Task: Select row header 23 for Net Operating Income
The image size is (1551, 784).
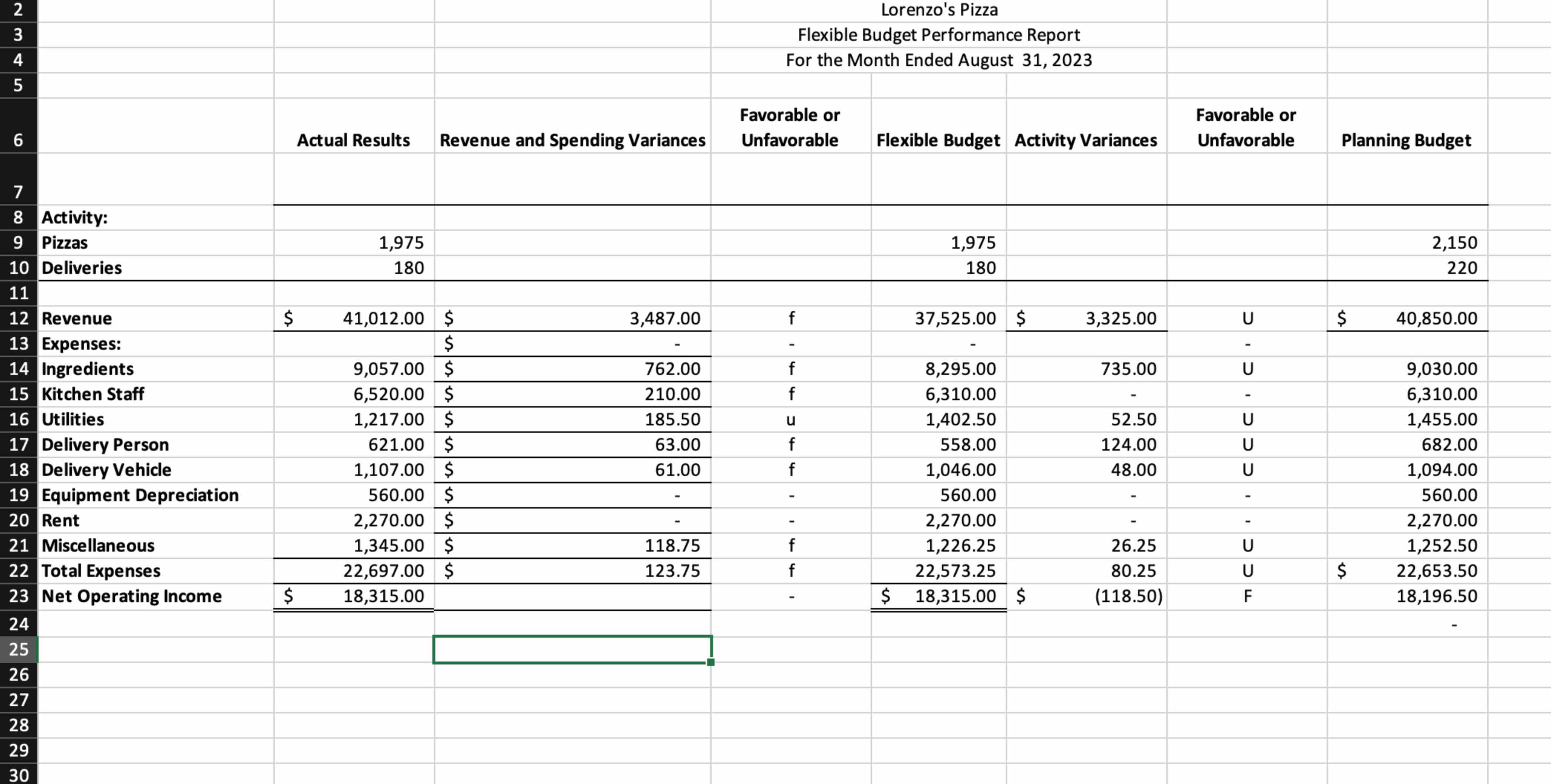Action: 18,596
